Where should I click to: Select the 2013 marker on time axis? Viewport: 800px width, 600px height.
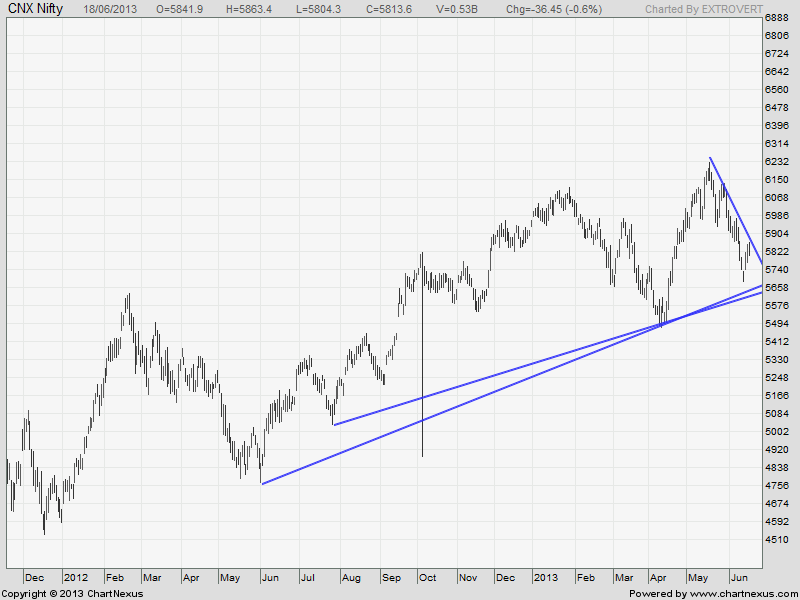[545, 577]
